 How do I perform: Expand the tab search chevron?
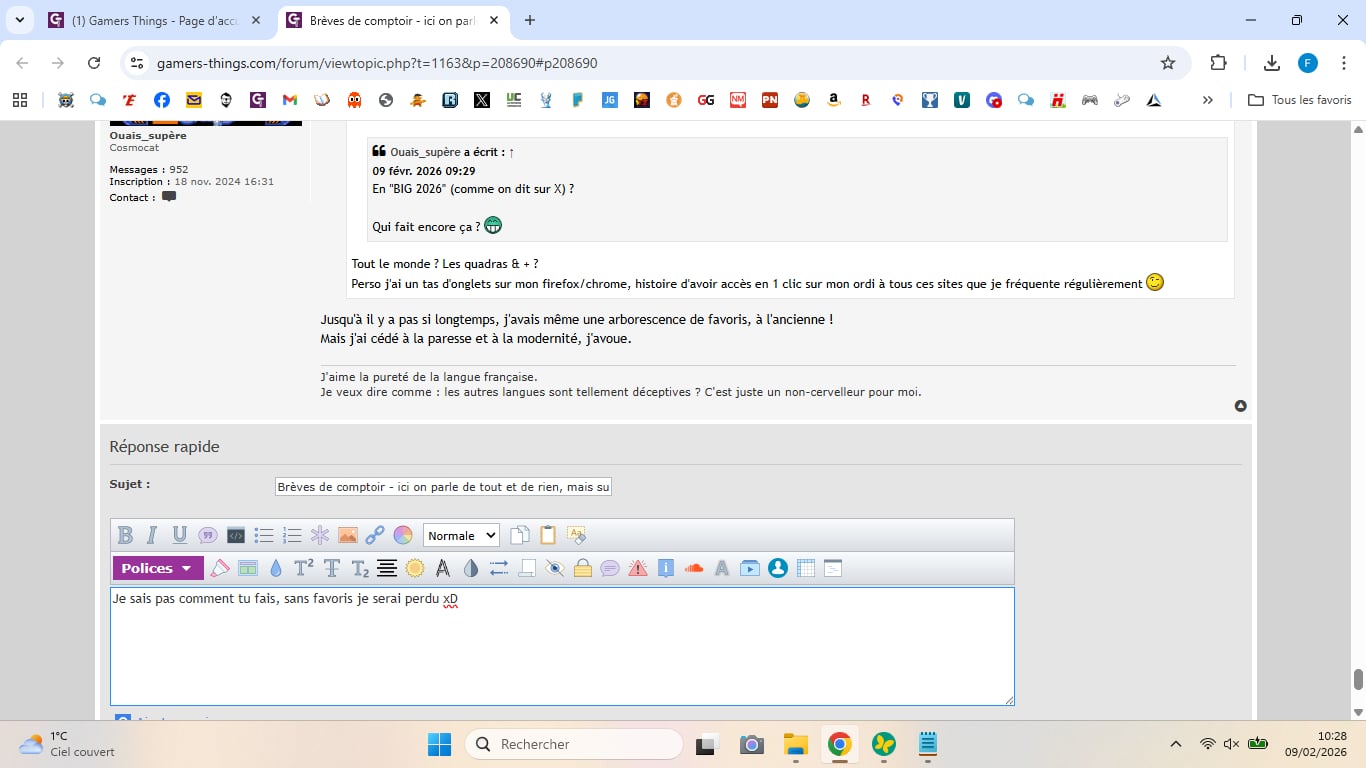[19, 20]
